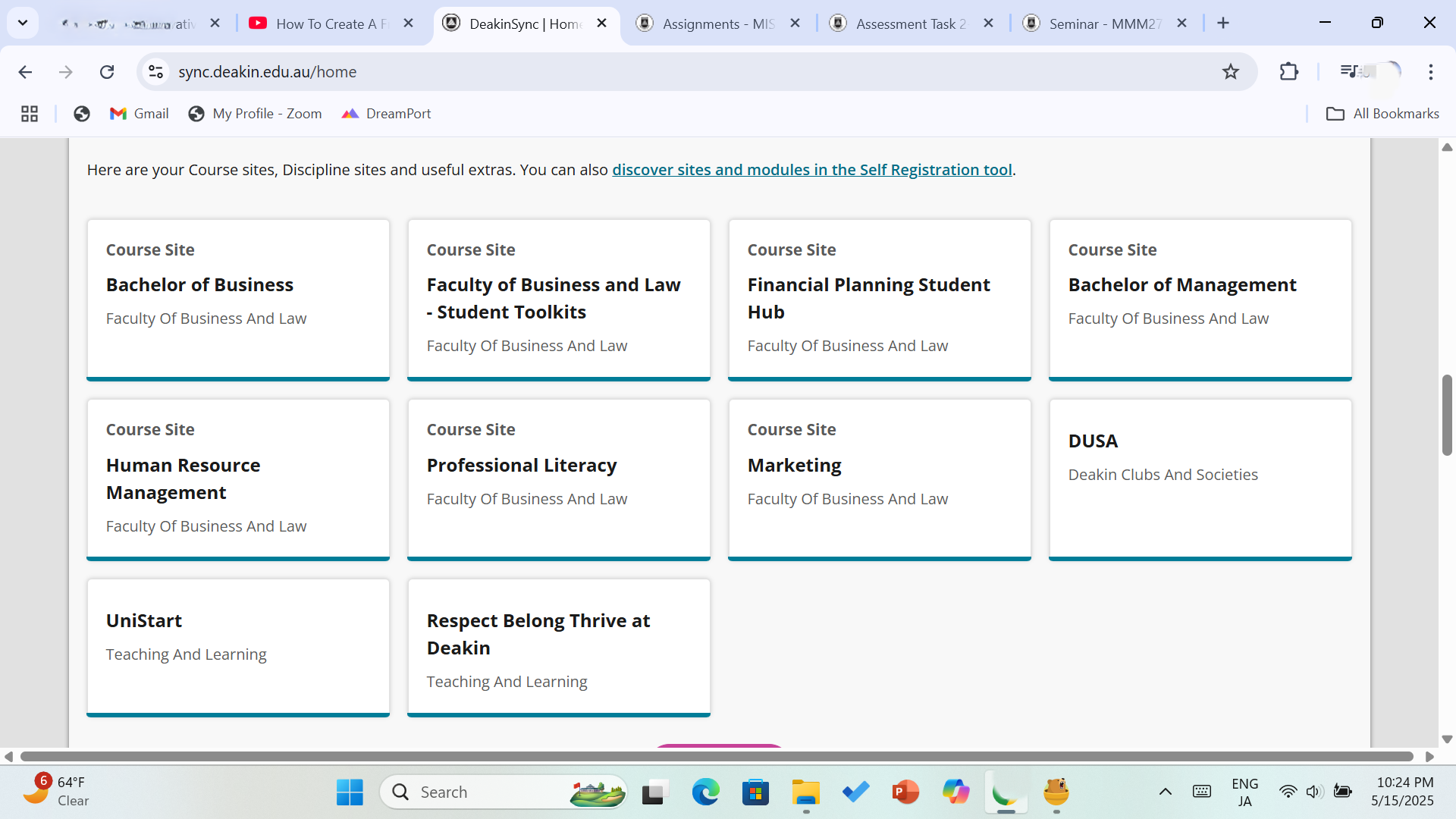Open Windows Start menu

(350, 792)
